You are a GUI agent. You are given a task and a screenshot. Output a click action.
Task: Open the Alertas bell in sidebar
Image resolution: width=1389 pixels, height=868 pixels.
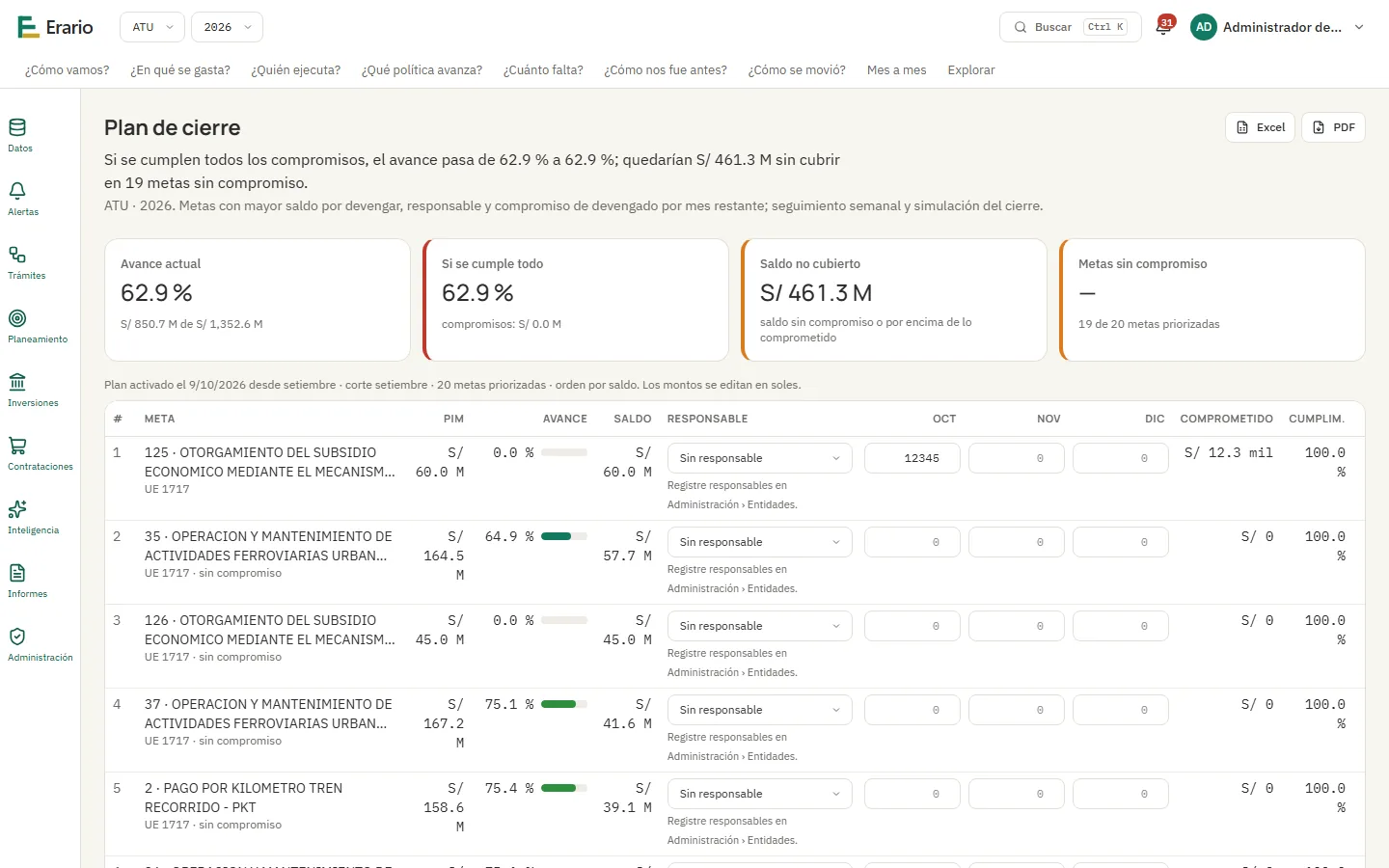coord(23,199)
